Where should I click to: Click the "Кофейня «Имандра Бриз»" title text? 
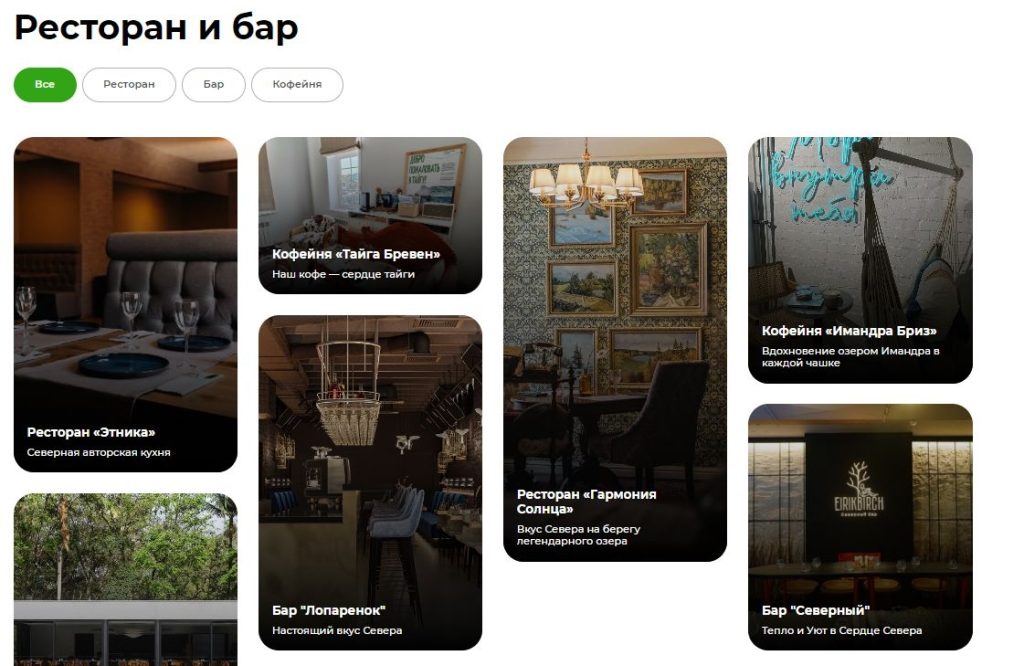coord(849,331)
